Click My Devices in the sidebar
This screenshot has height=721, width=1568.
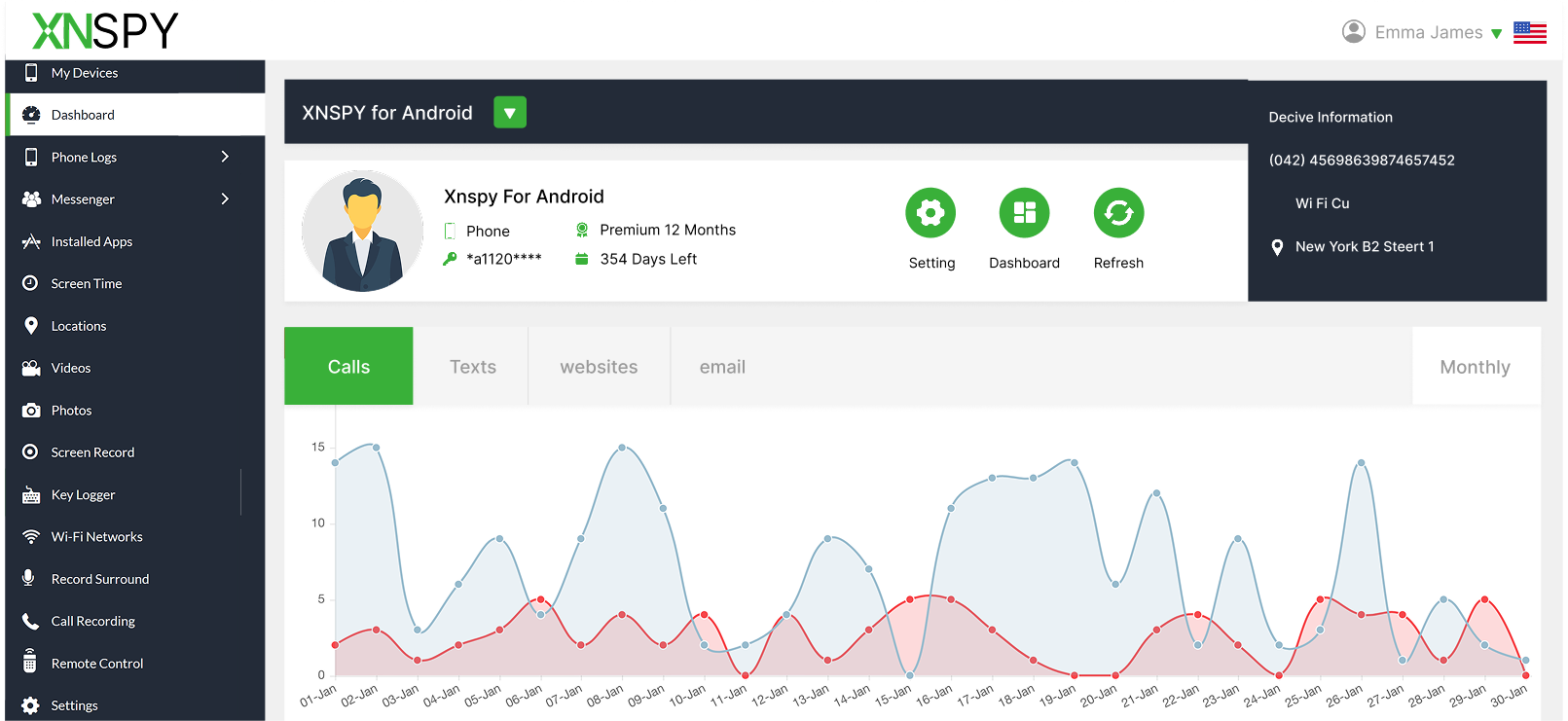pos(84,73)
